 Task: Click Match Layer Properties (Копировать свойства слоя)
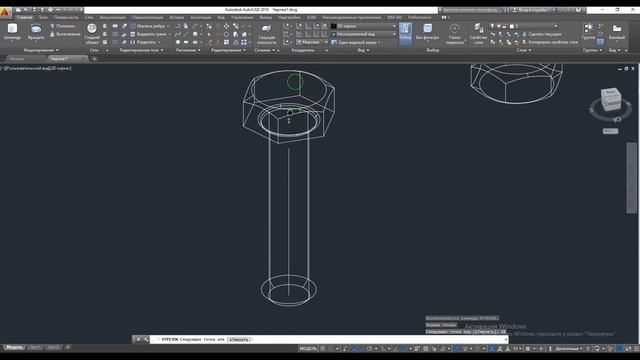(550, 42)
